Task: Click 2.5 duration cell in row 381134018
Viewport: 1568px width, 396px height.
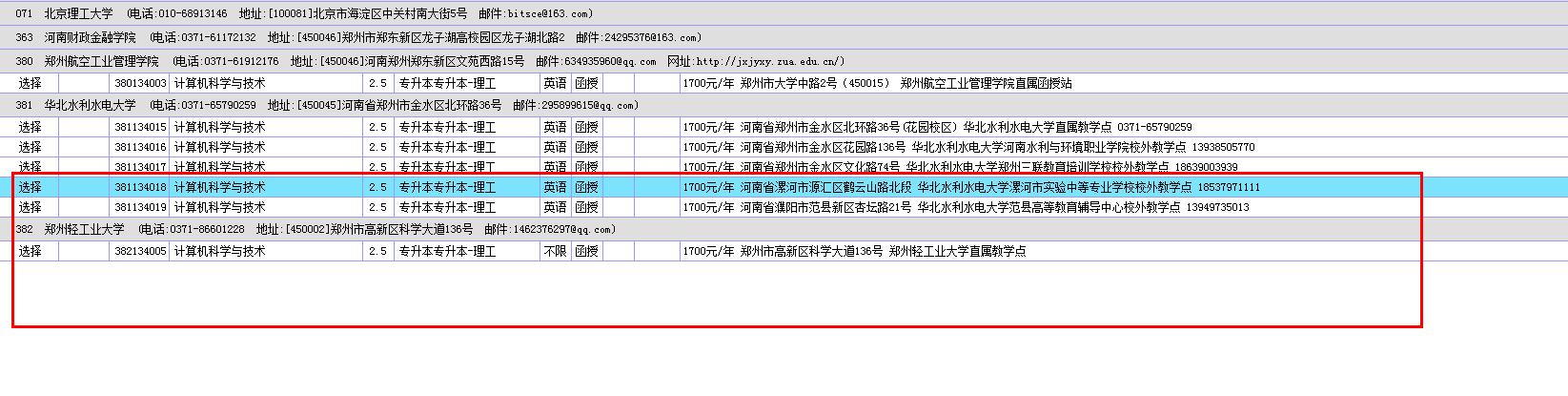Action: click(x=377, y=187)
